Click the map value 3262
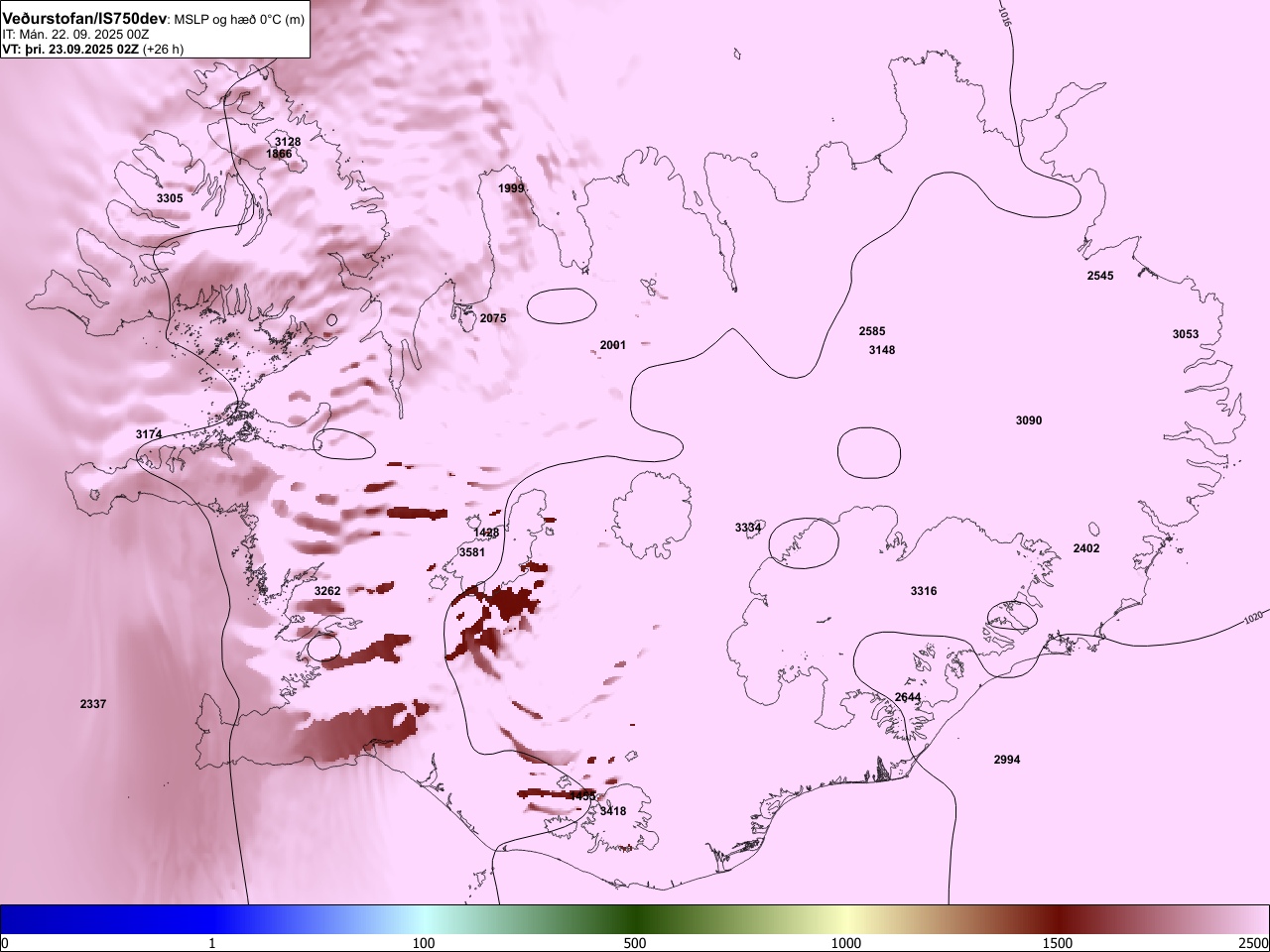Screen dimensions: 1270x952 [327, 591]
